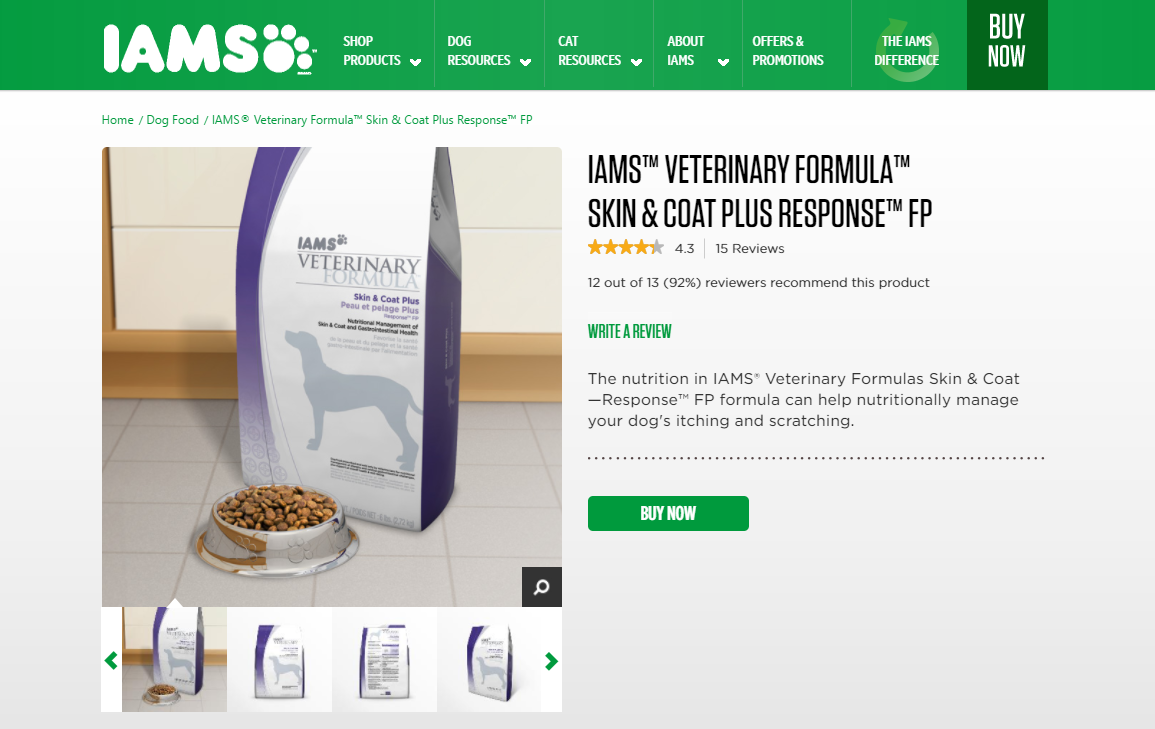Click the dark green Buy Now header button
The width and height of the screenshot is (1155, 729).
pyautogui.click(x=1007, y=45)
